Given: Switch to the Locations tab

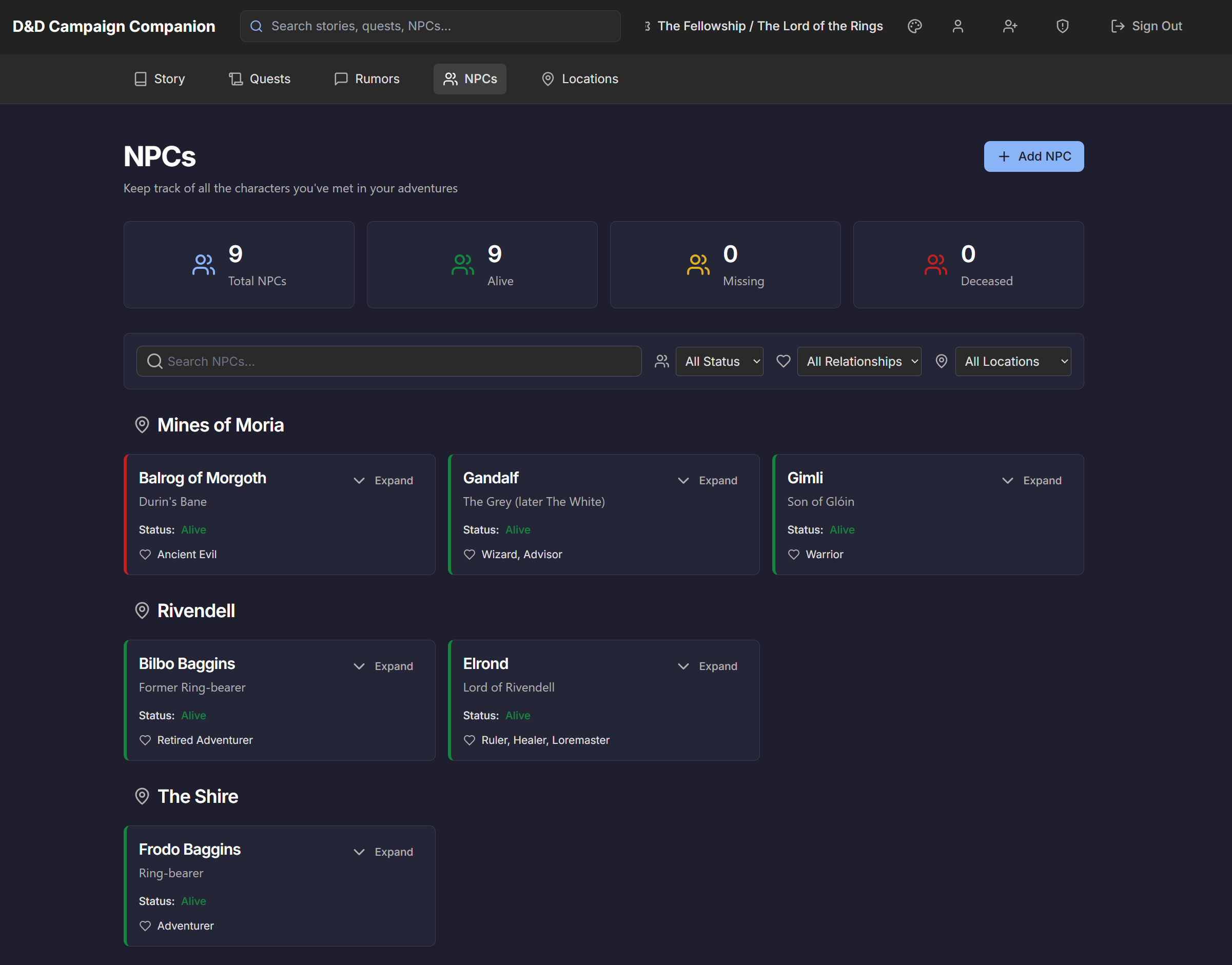Looking at the screenshot, I should 580,79.
